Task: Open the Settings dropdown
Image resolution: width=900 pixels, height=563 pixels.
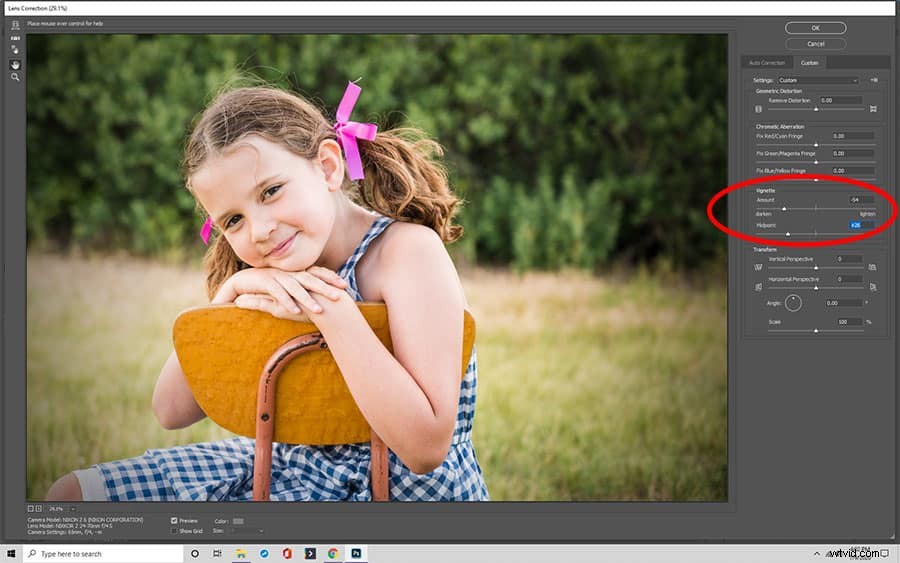Action: (818, 80)
